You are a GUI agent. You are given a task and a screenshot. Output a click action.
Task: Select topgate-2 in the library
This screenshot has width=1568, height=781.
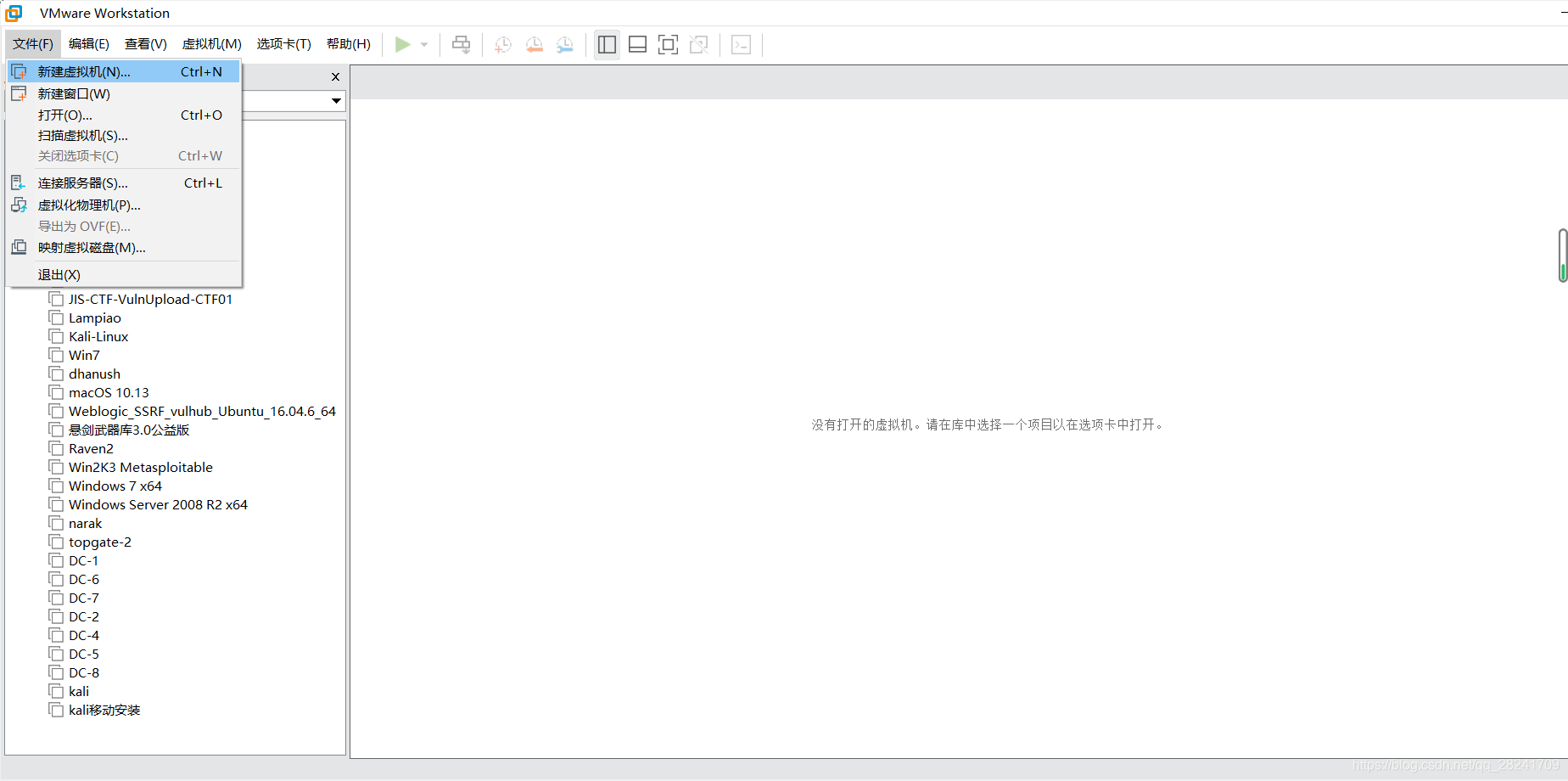100,542
